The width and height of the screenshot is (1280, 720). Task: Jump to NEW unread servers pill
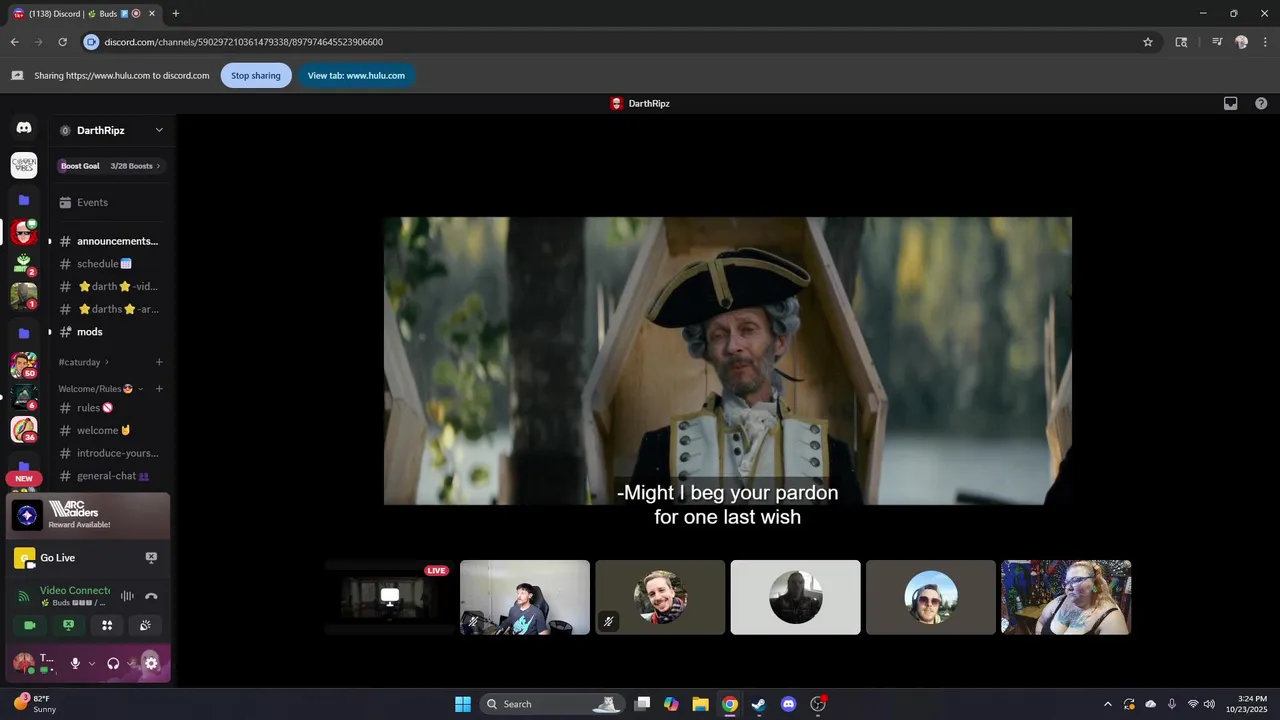24,478
